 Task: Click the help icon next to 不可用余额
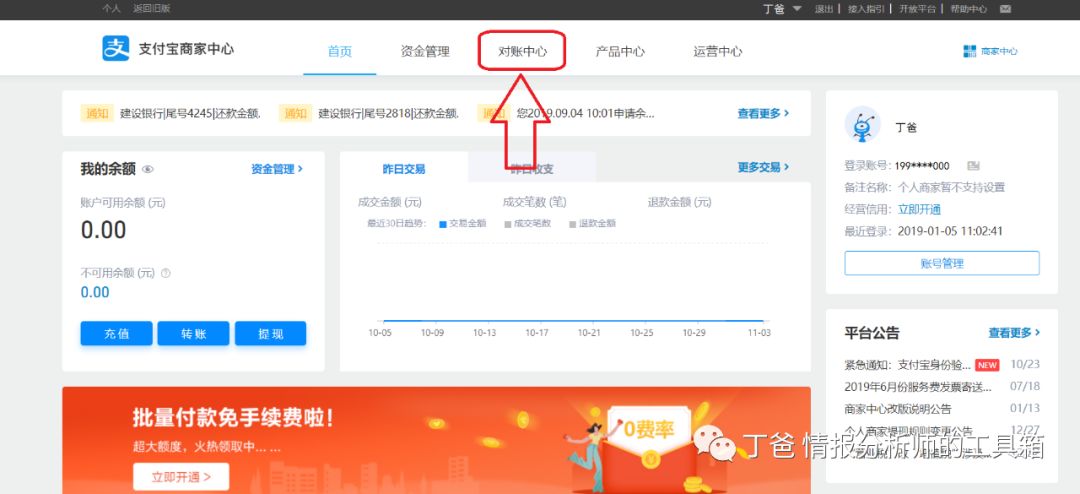(x=165, y=274)
